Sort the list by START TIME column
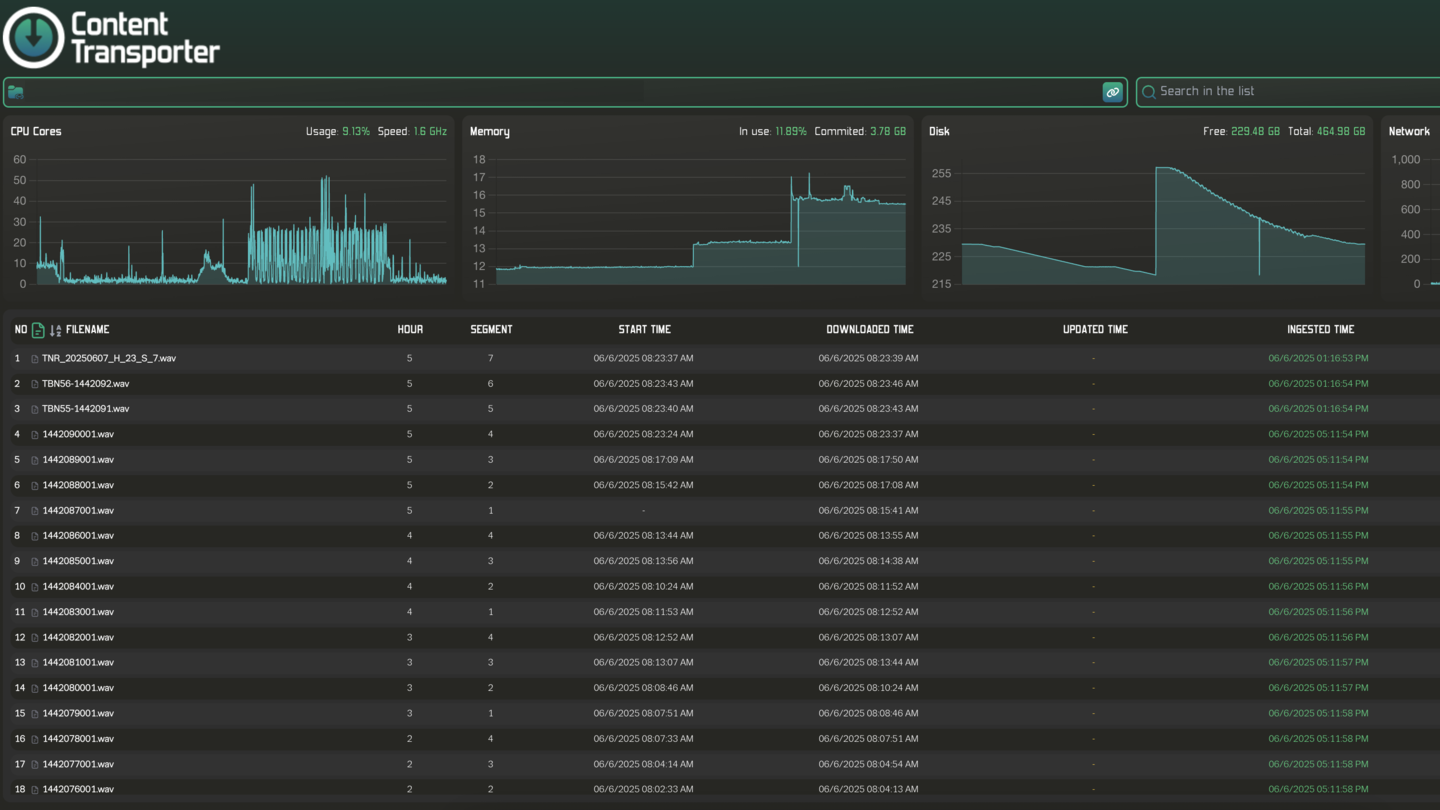This screenshot has width=1440, height=810. click(x=644, y=330)
